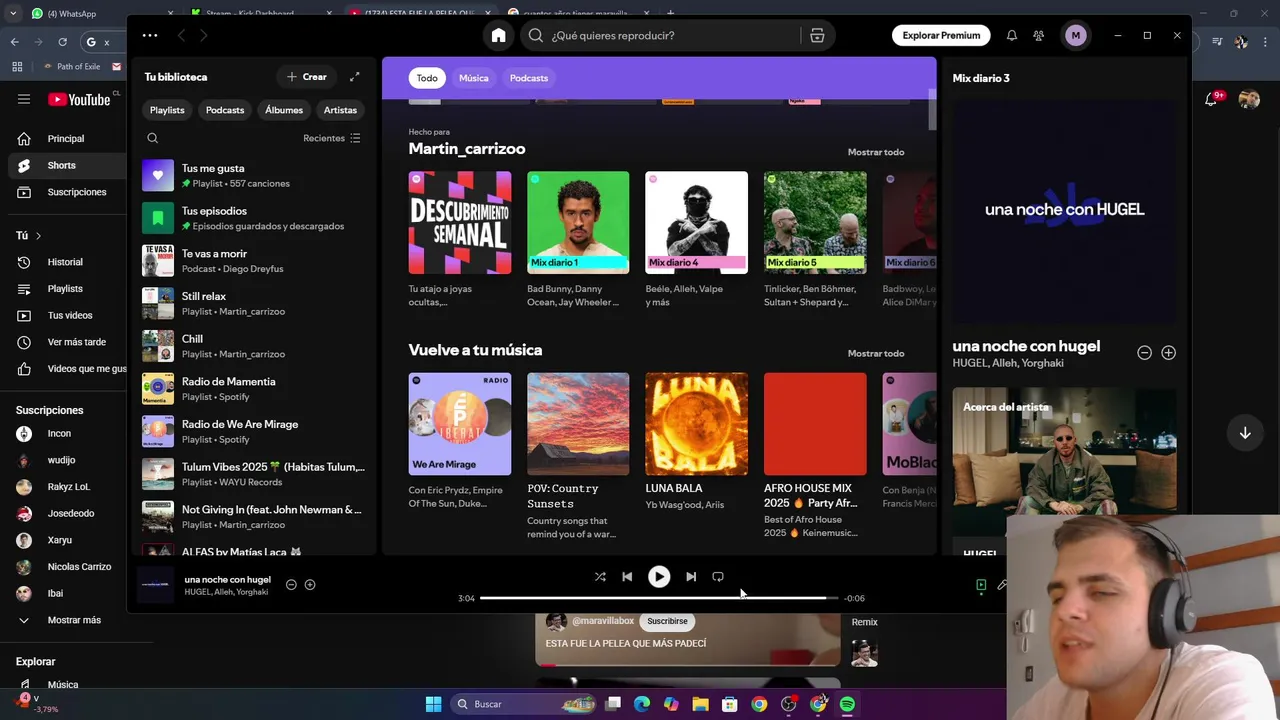The width and height of the screenshot is (1280, 720).
Task: Open the AFRO HOUSE MIX 2025 cover
Action: (x=815, y=424)
